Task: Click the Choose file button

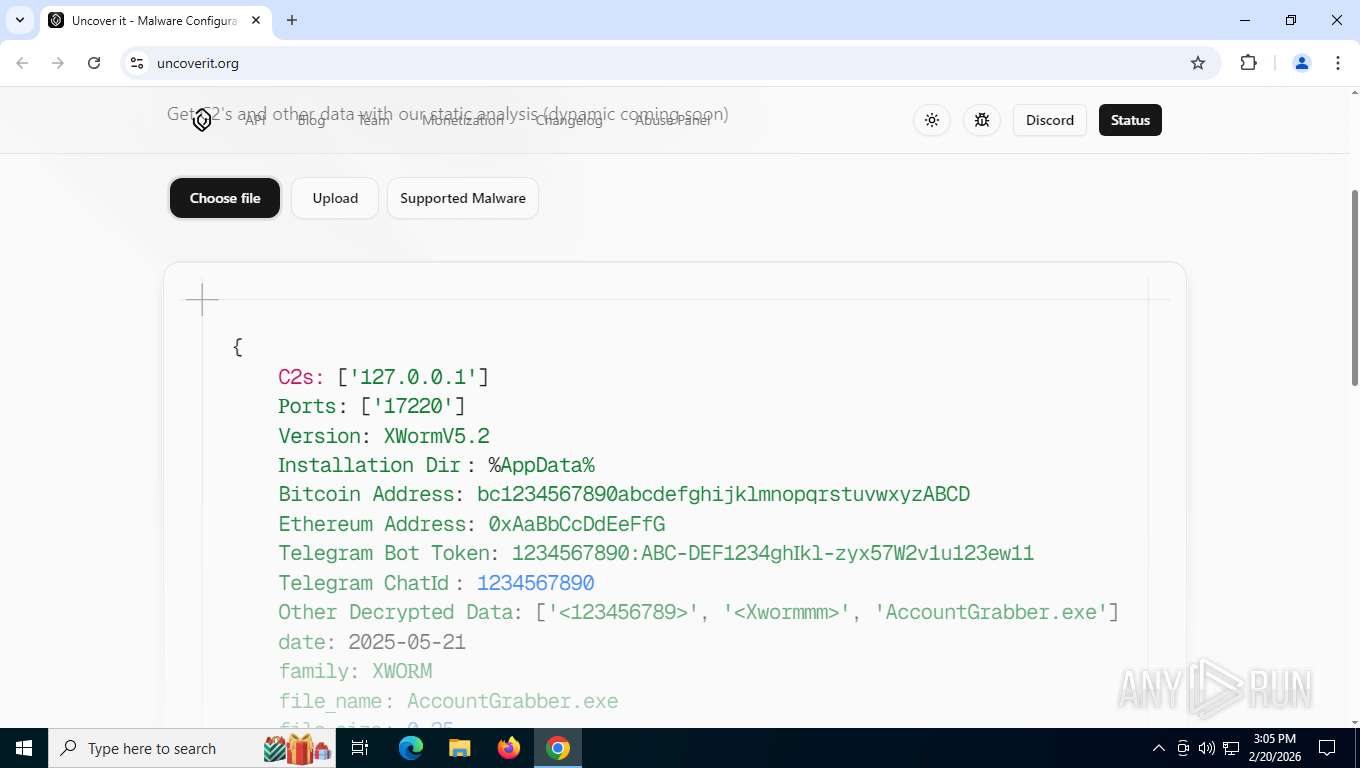Action: point(225,198)
